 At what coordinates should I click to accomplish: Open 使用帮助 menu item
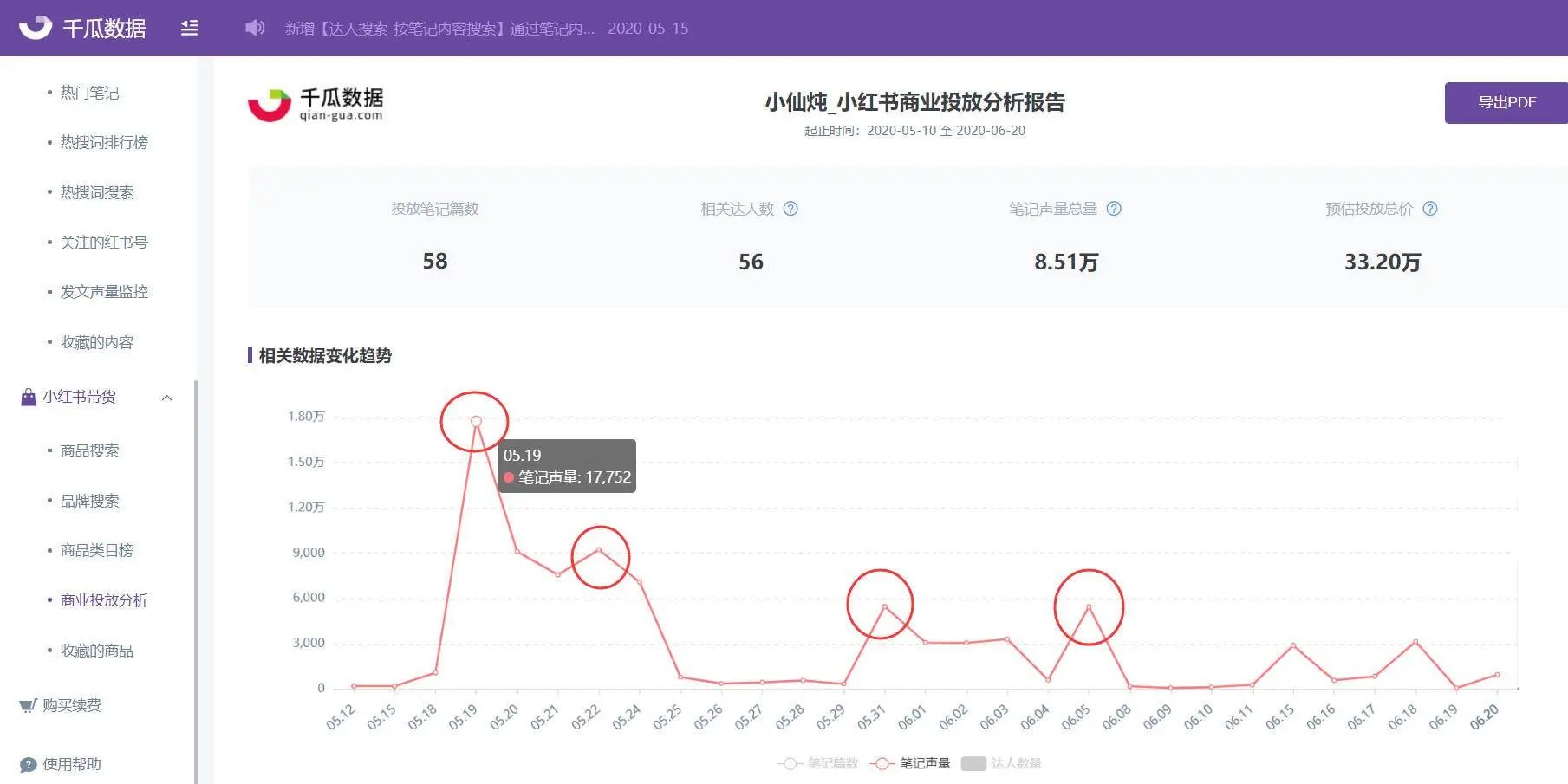point(72,764)
